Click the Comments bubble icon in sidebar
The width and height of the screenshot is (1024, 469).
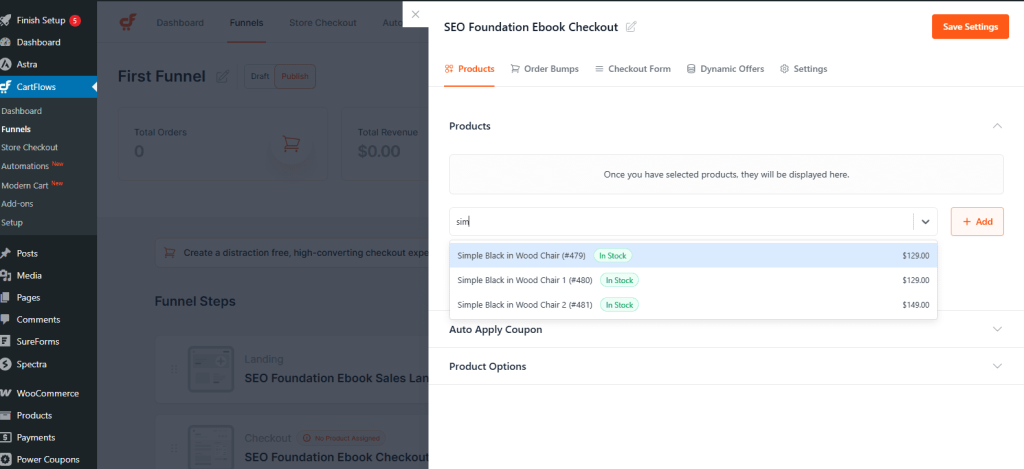pos(6,319)
